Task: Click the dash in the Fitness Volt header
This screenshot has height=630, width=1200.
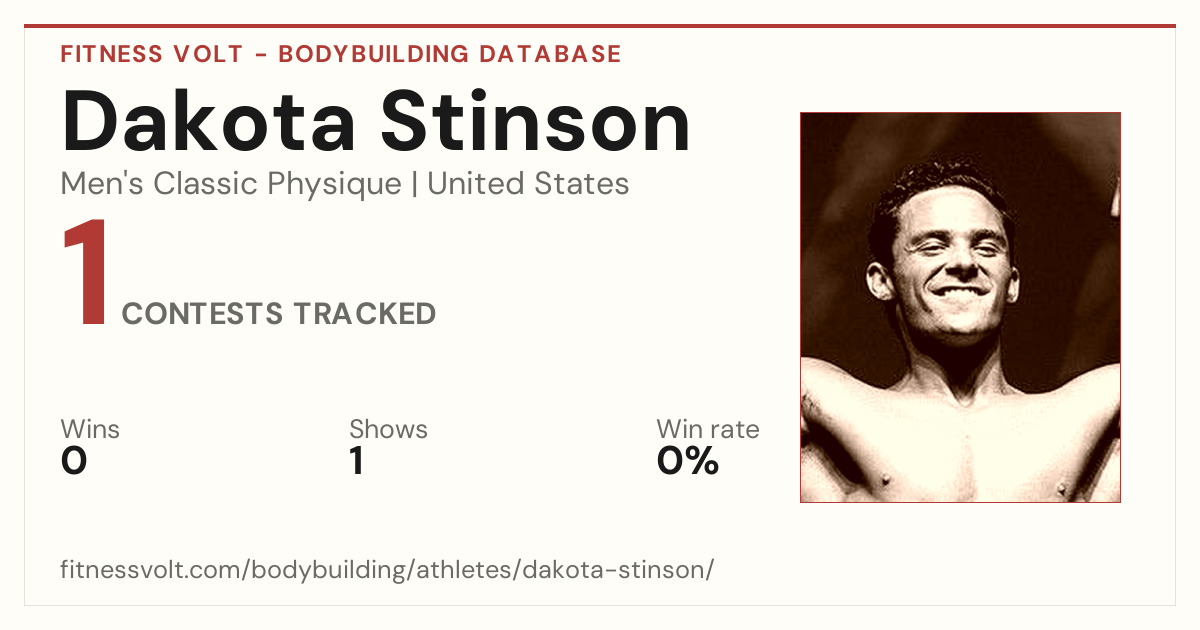Action: tap(260, 55)
